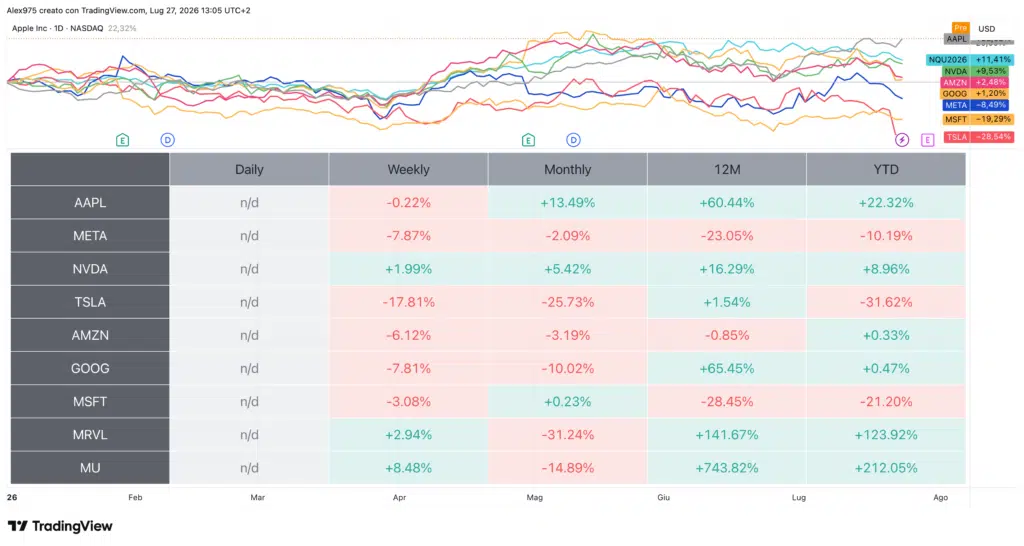The height and width of the screenshot is (546, 1024).
Task: Click the orange Pre market badge
Action: click(x=960, y=27)
